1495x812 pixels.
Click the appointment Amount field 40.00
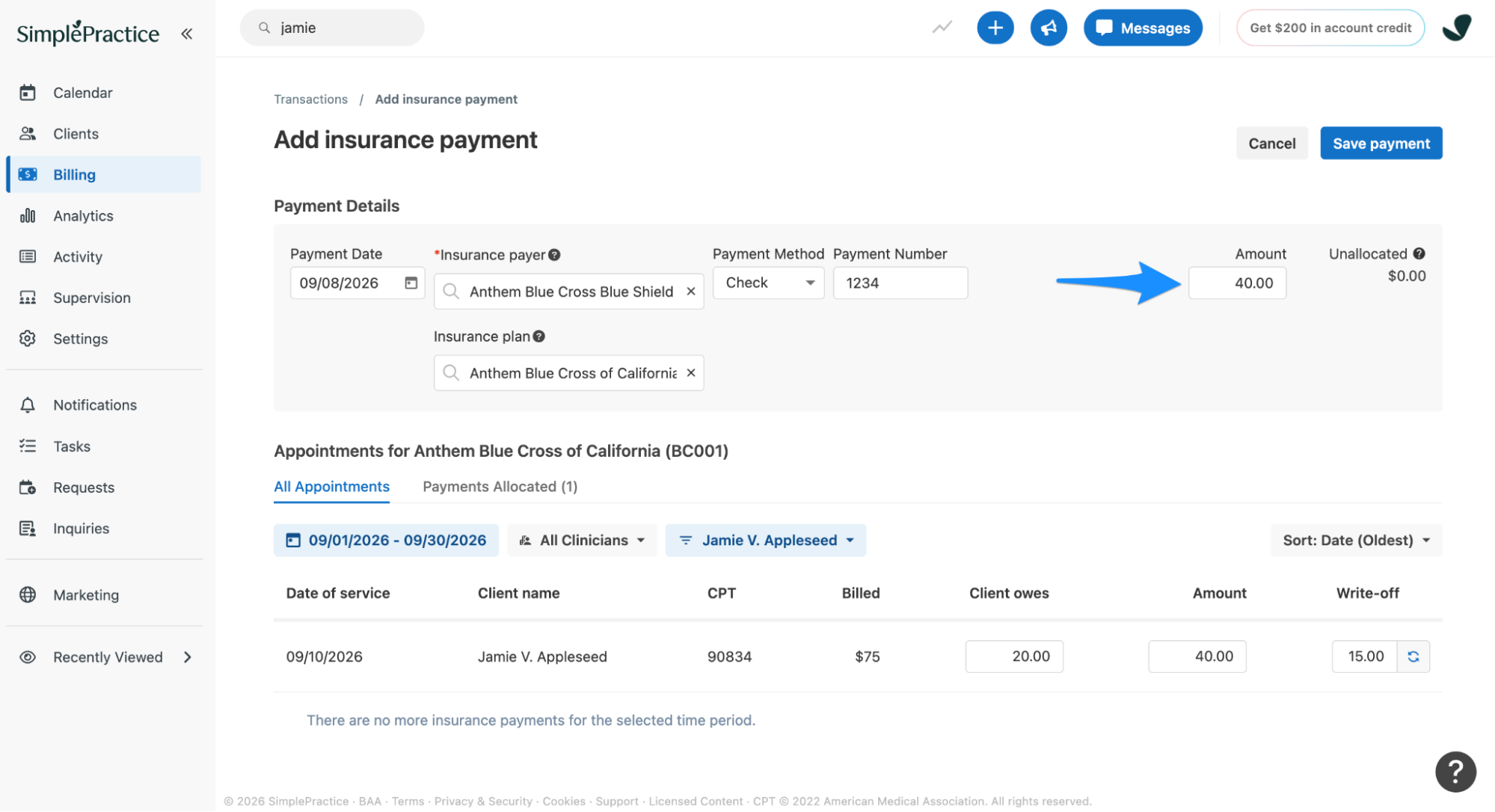point(1197,656)
